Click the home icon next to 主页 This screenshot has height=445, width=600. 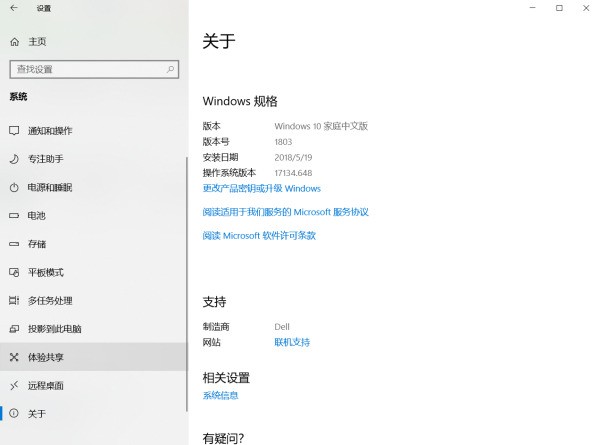15,42
